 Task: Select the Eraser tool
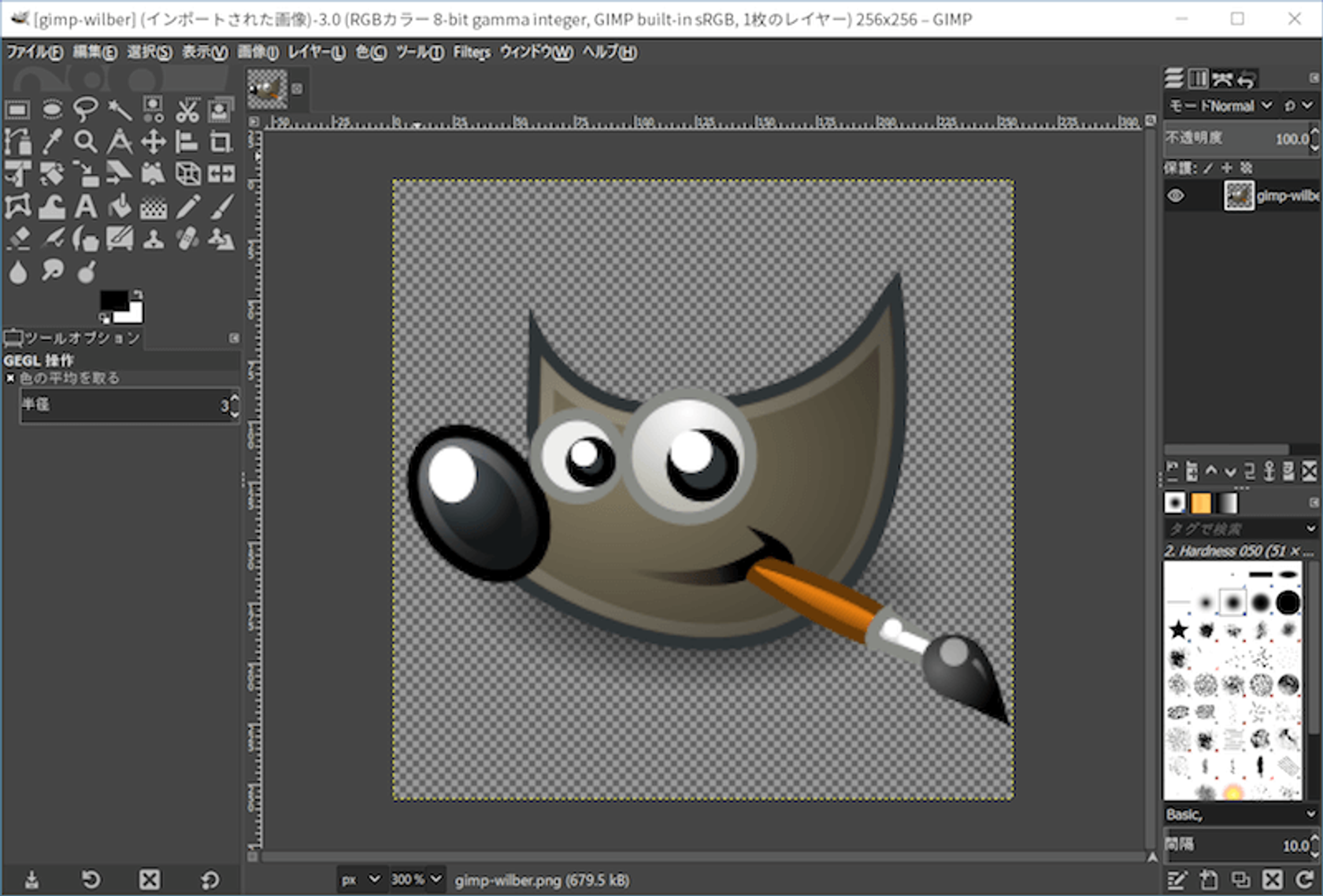(x=17, y=239)
